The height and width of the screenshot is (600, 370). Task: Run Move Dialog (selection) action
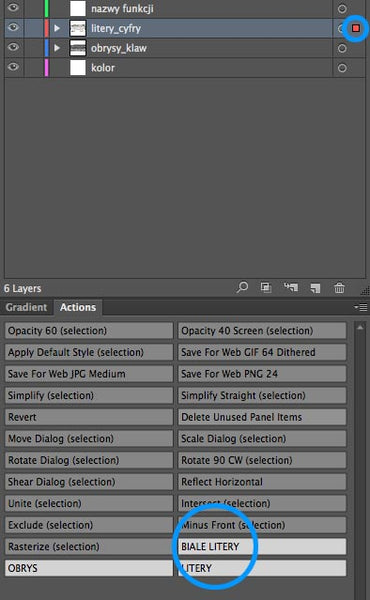tap(89, 439)
